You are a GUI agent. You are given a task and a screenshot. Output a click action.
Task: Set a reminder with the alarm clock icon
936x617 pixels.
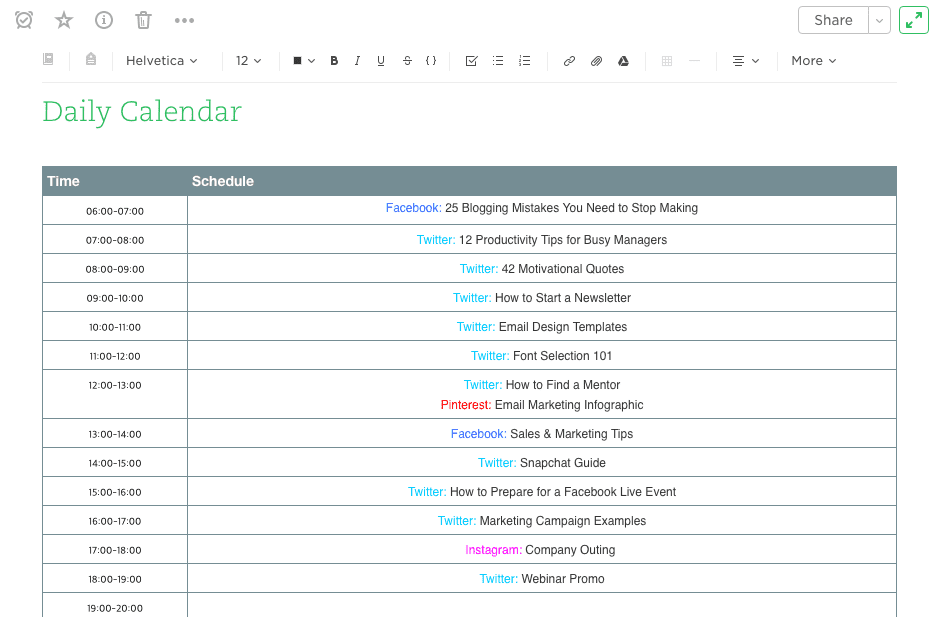pyautogui.click(x=23, y=20)
